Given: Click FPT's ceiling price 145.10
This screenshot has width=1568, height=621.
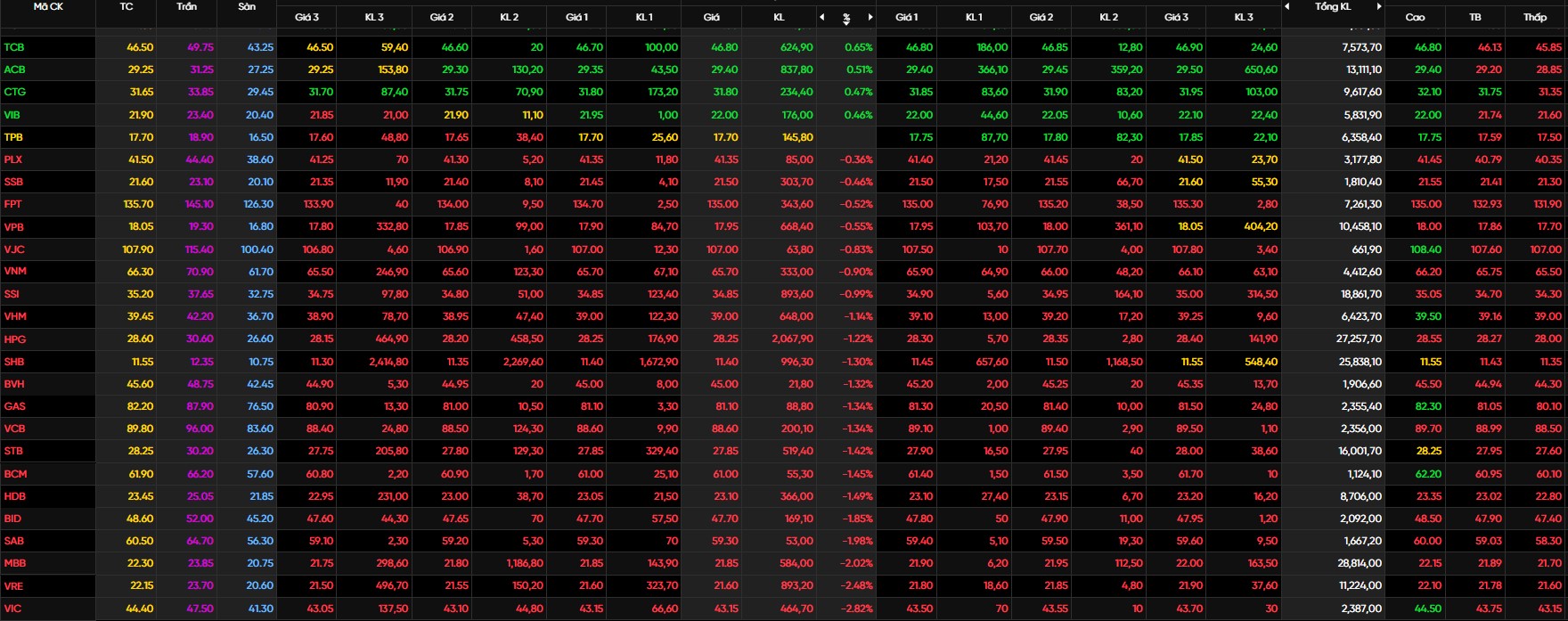Looking at the screenshot, I should pos(199,204).
